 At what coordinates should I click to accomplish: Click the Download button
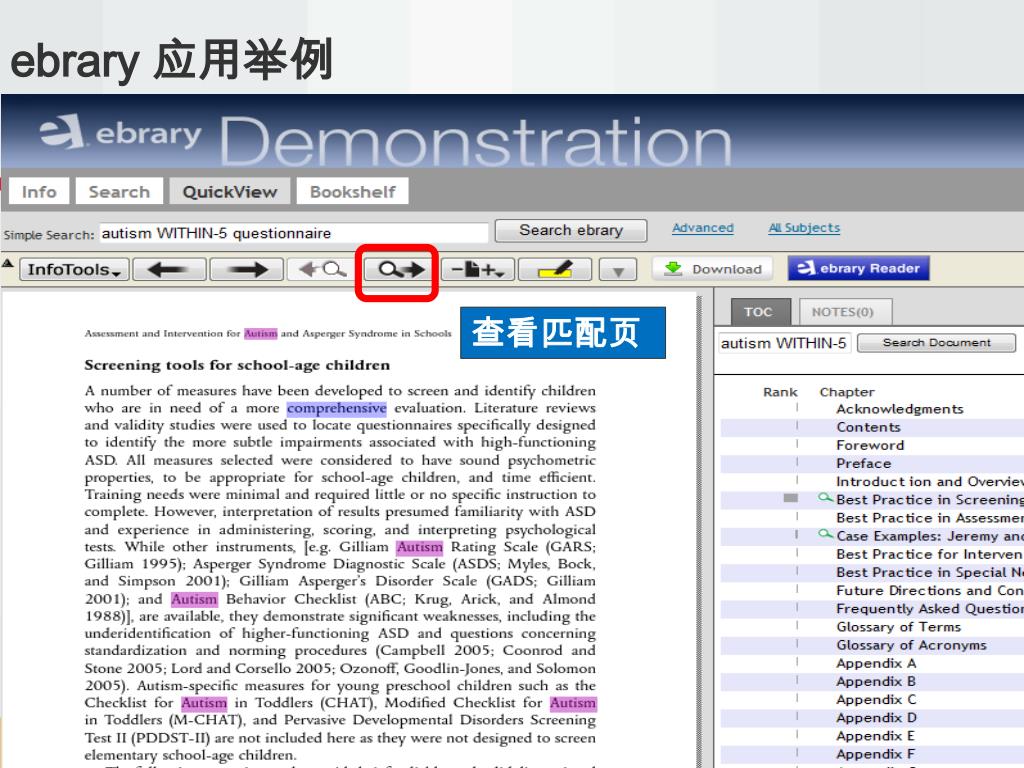[x=712, y=268]
